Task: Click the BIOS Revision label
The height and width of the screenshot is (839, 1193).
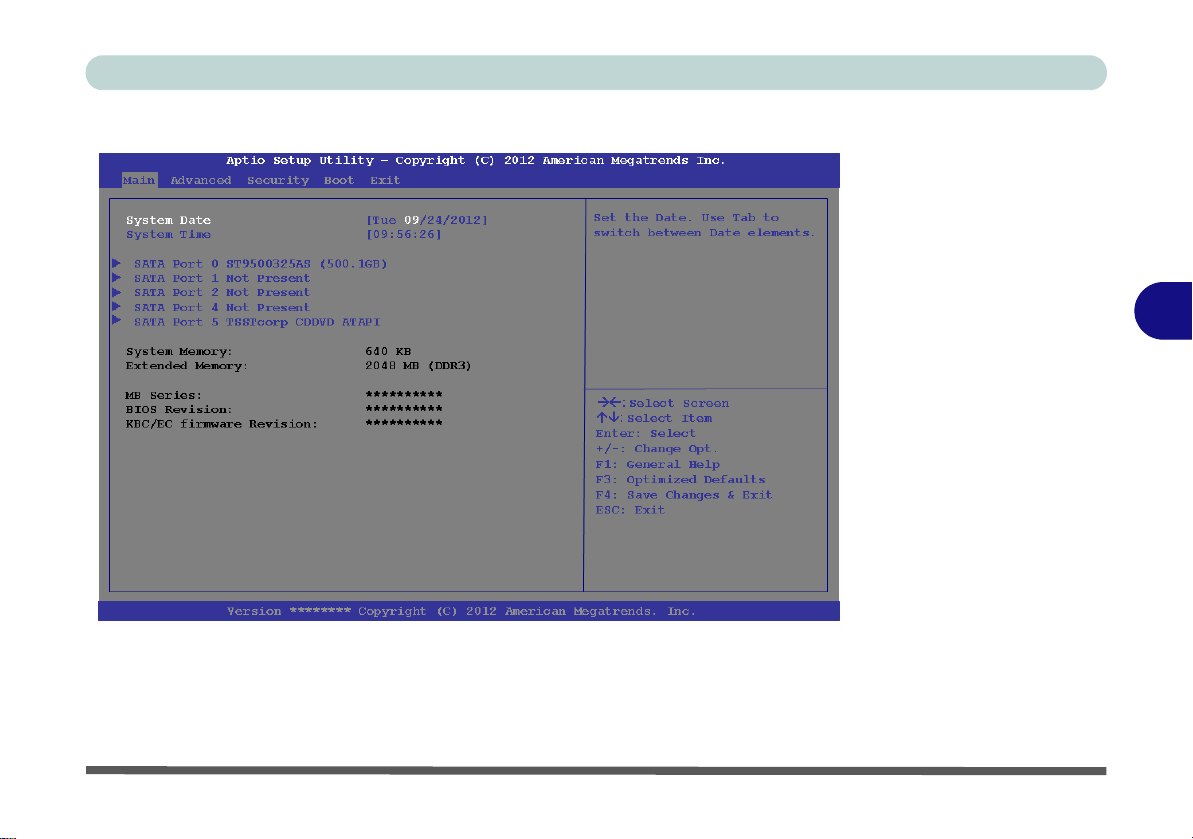Action: 179,409
